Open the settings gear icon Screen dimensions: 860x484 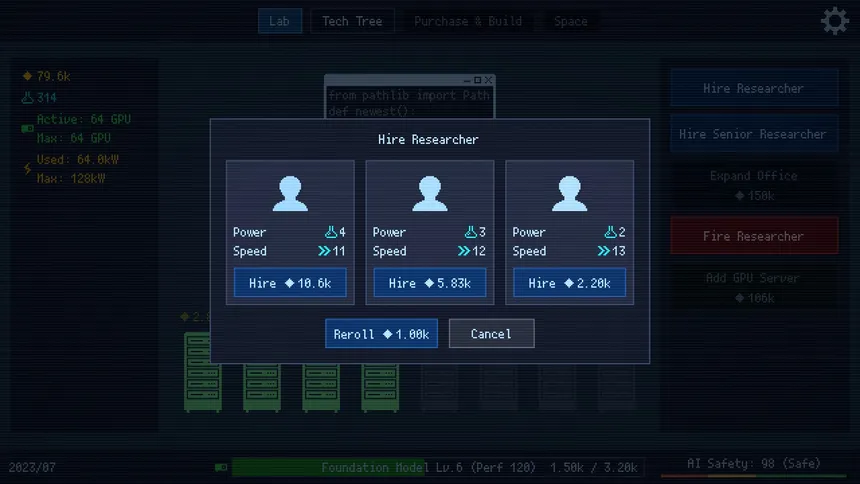[x=835, y=21]
